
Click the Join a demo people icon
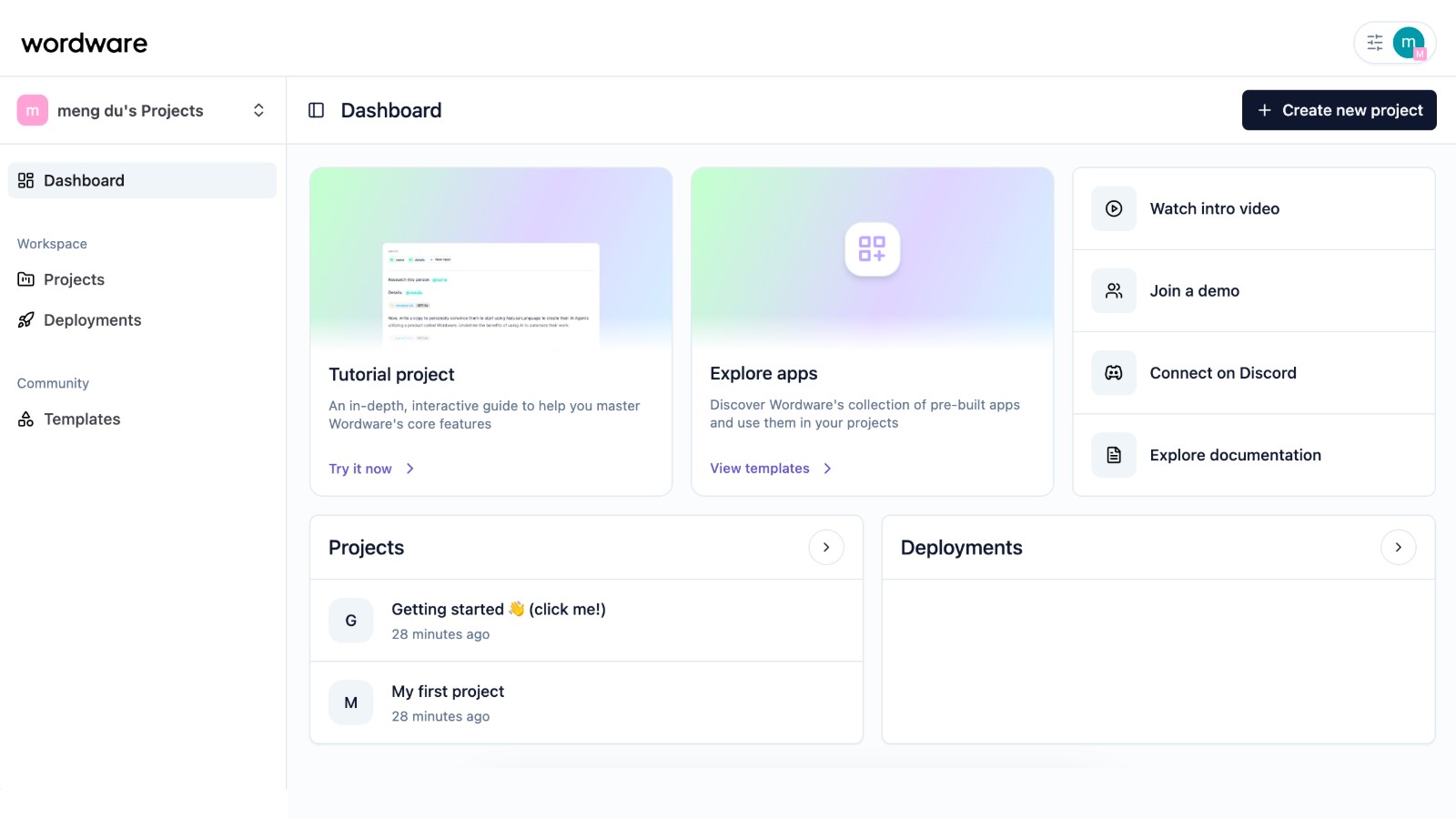(1114, 290)
